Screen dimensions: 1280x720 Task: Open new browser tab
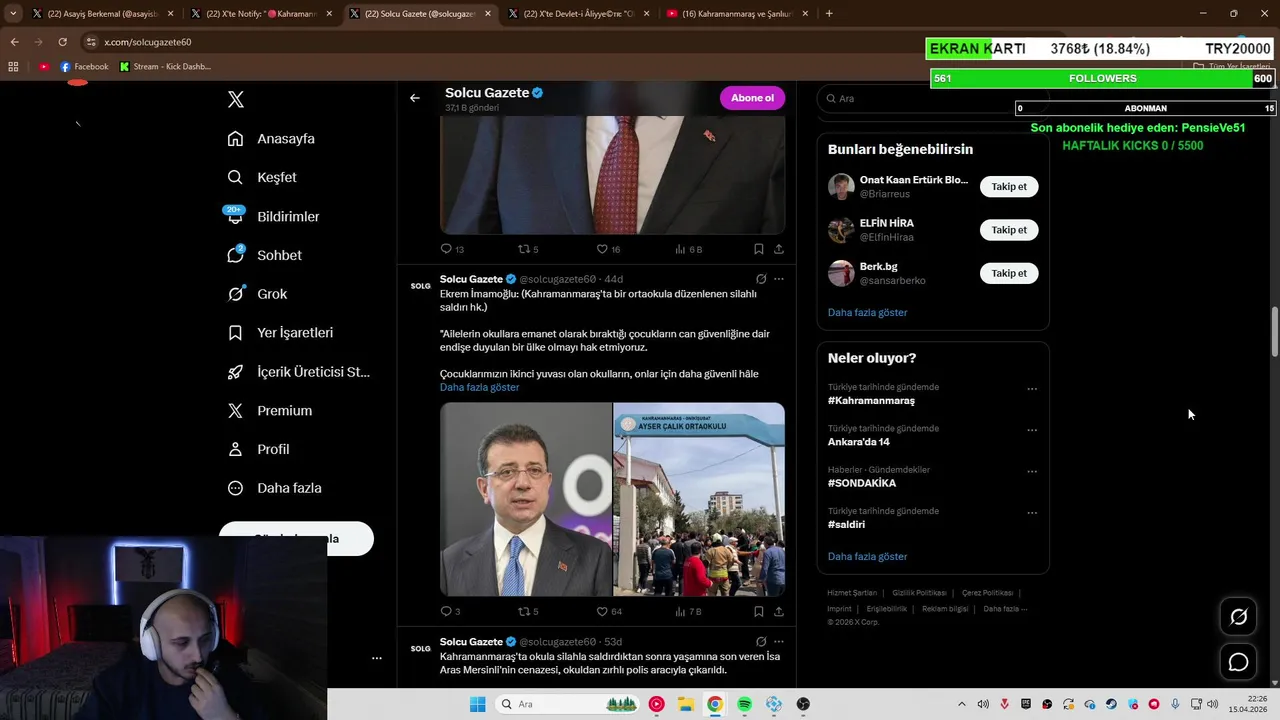[x=829, y=14]
